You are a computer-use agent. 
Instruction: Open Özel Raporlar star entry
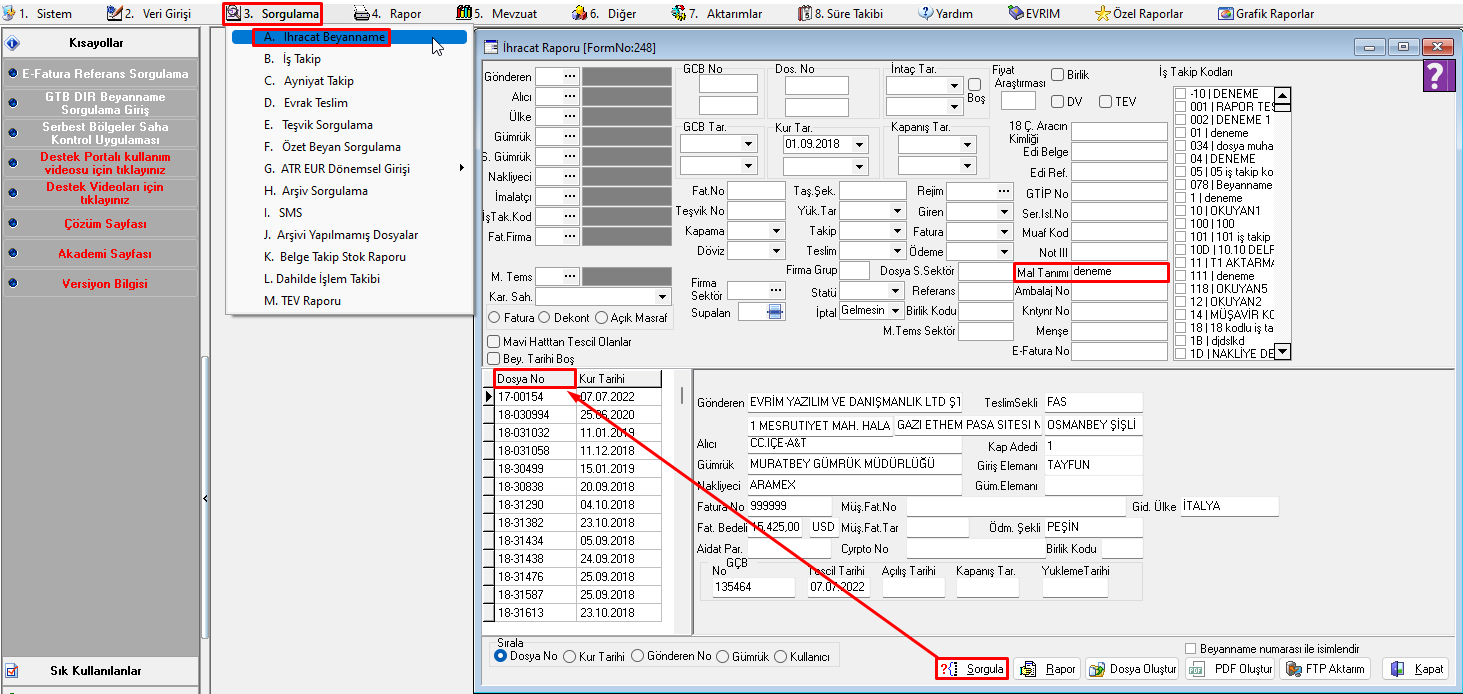(x=1139, y=14)
